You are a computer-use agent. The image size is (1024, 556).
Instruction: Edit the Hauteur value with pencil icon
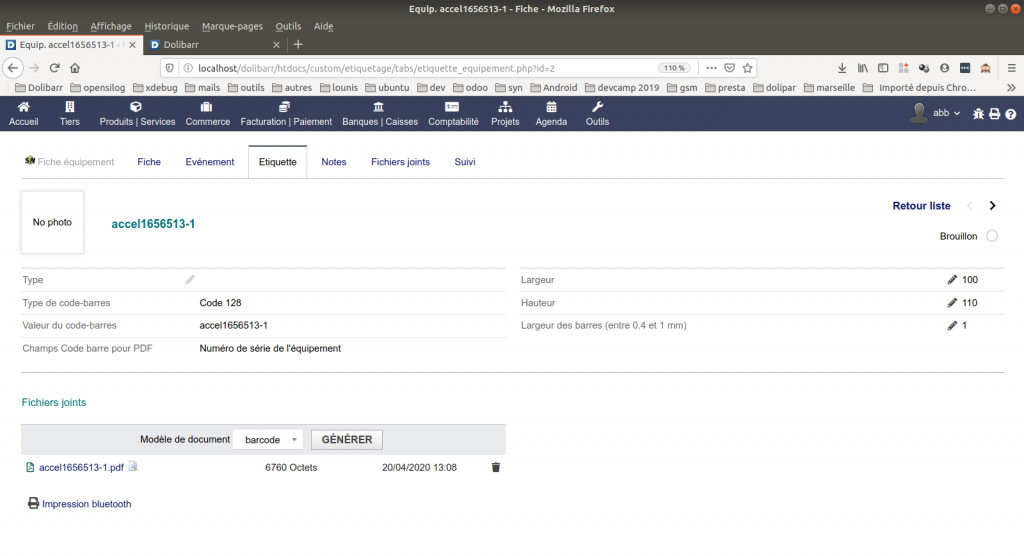(952, 303)
